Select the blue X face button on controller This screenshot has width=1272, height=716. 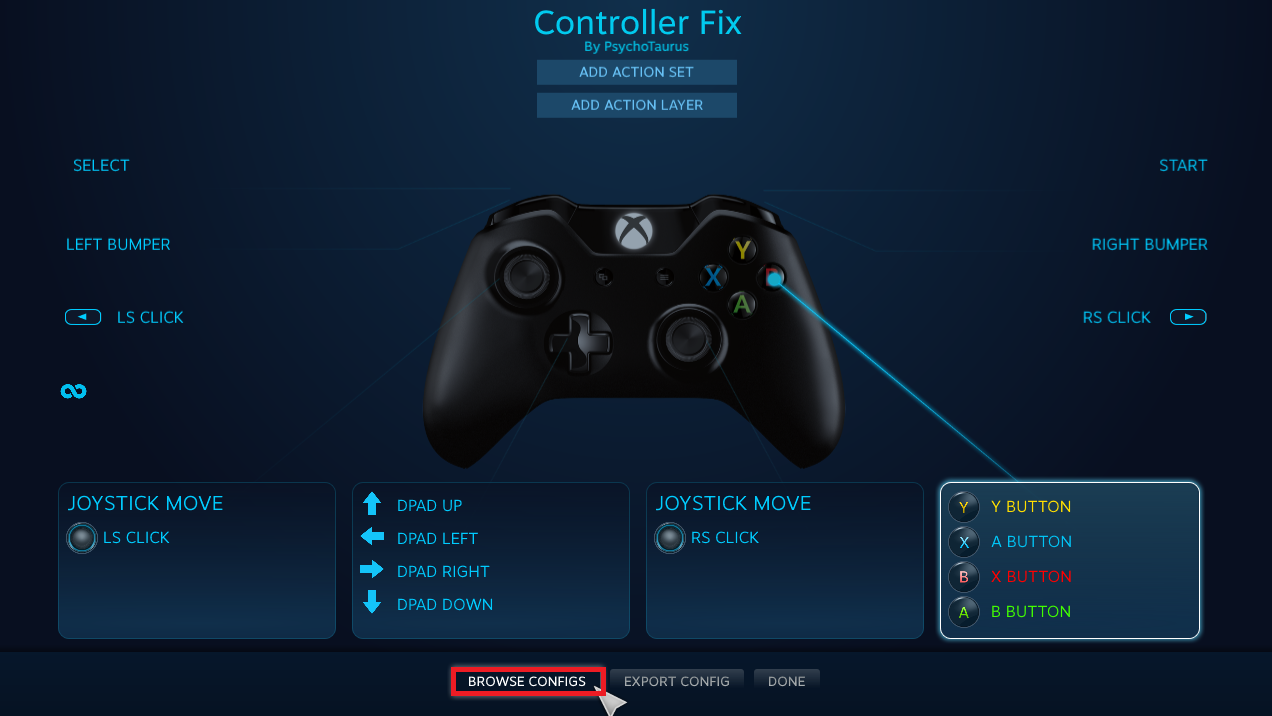pyautogui.click(x=713, y=277)
